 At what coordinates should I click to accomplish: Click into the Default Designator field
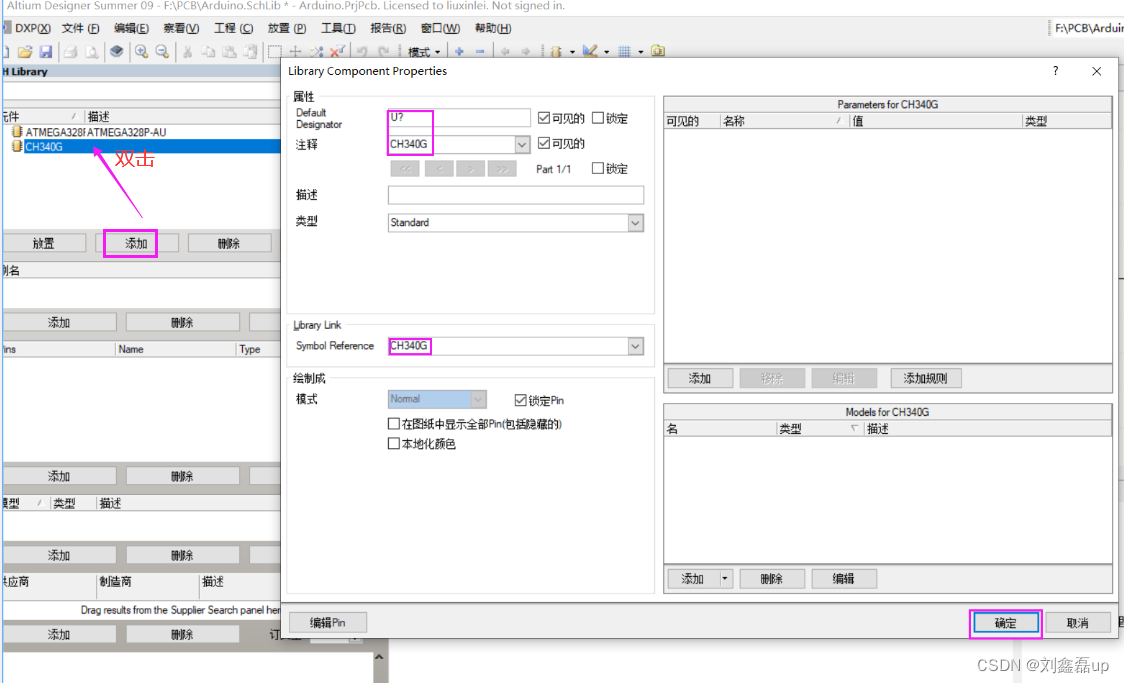459,118
